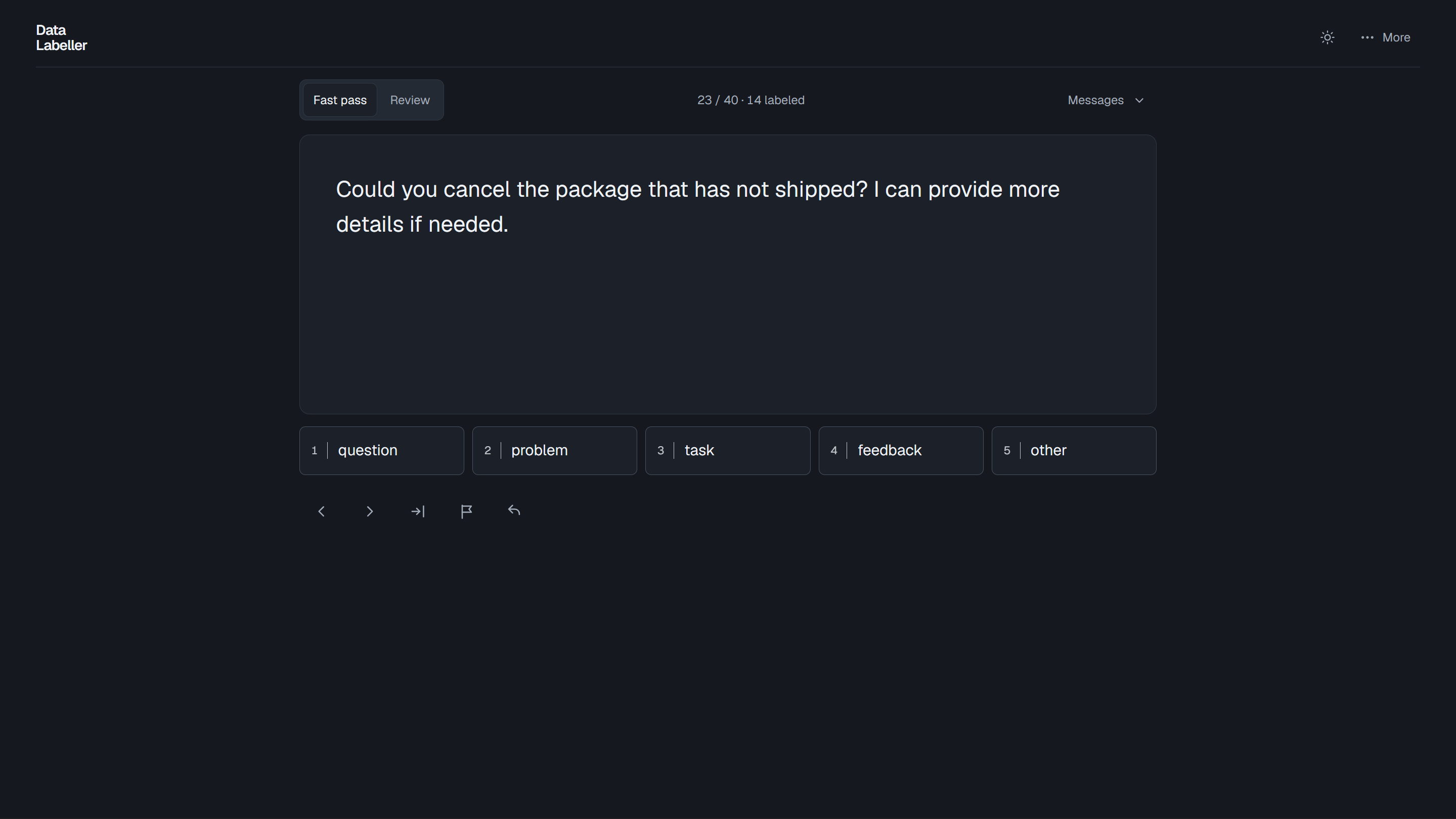
Task: Label the message as problem
Action: (554, 451)
